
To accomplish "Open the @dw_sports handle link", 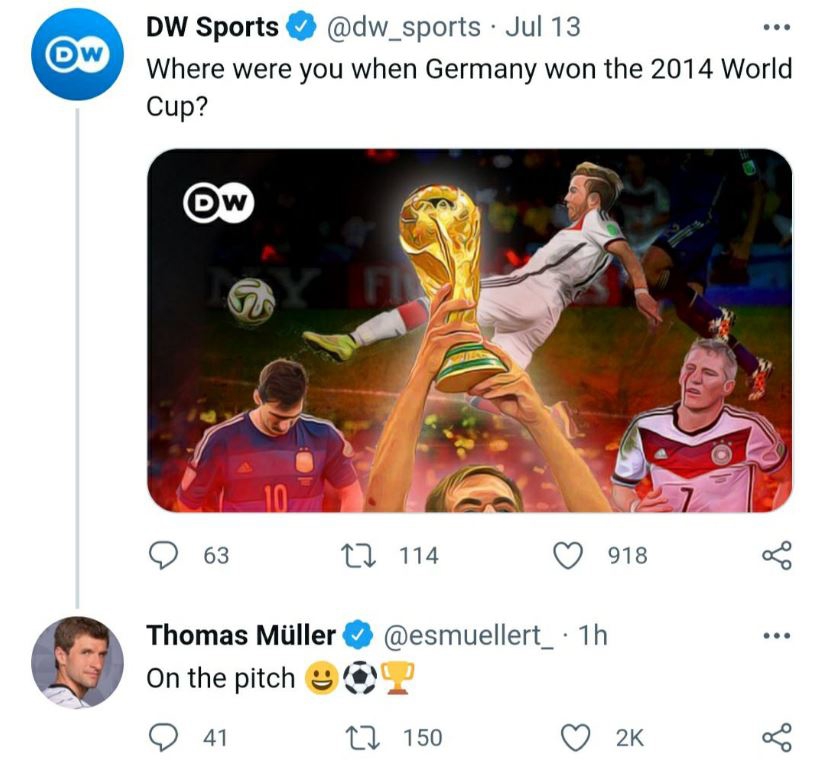I will pyautogui.click(x=405, y=28).
